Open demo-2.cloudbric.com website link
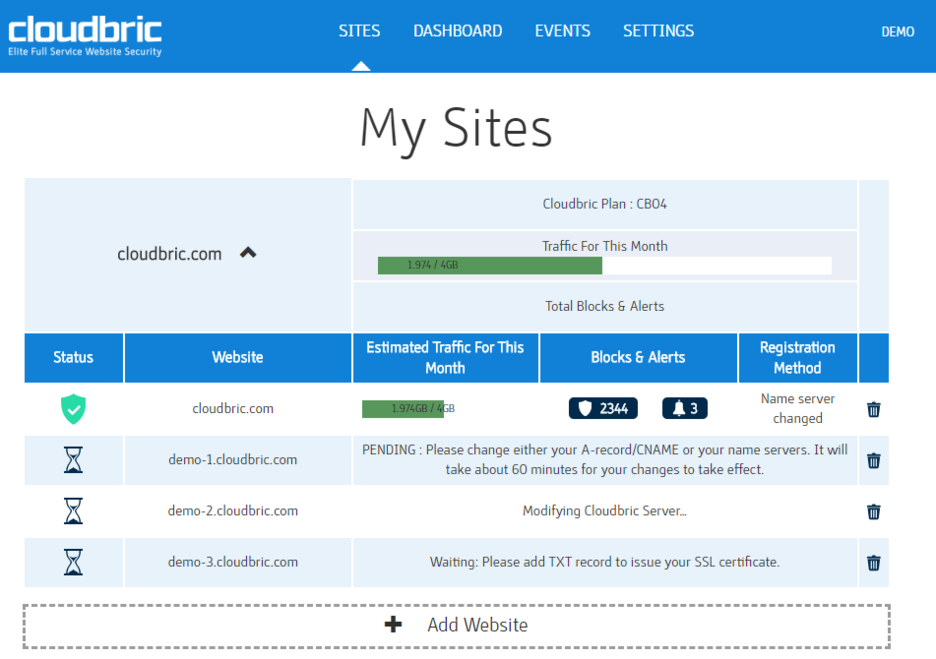 [233, 511]
